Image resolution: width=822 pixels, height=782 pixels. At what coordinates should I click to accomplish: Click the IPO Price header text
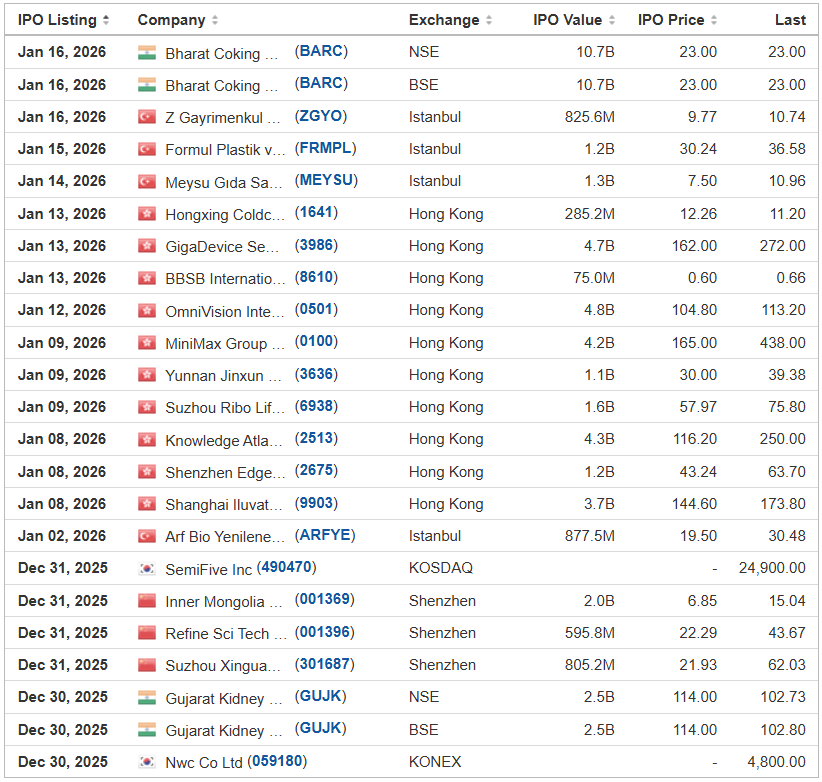670,20
